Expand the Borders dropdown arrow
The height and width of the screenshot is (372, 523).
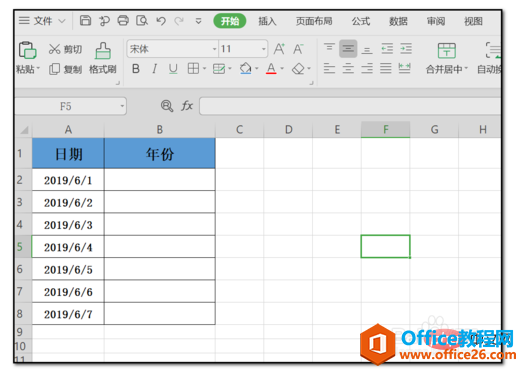[204, 69]
